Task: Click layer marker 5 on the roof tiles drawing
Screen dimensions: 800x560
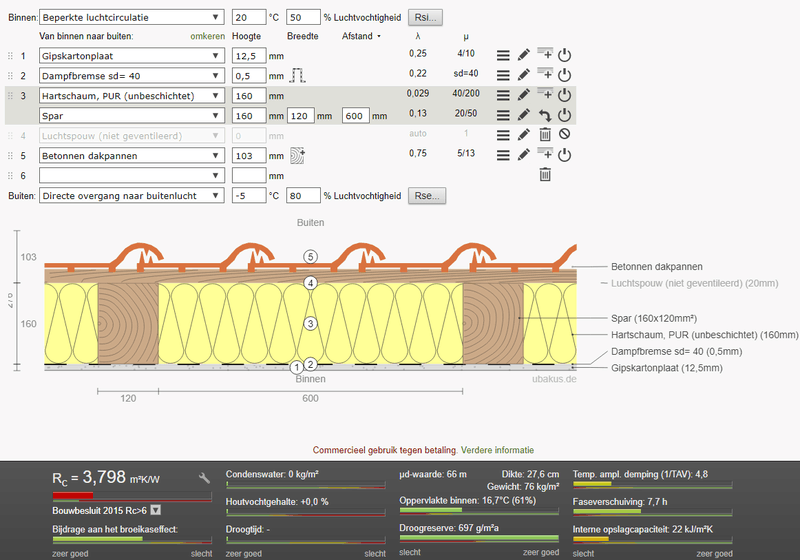Action: click(310, 257)
